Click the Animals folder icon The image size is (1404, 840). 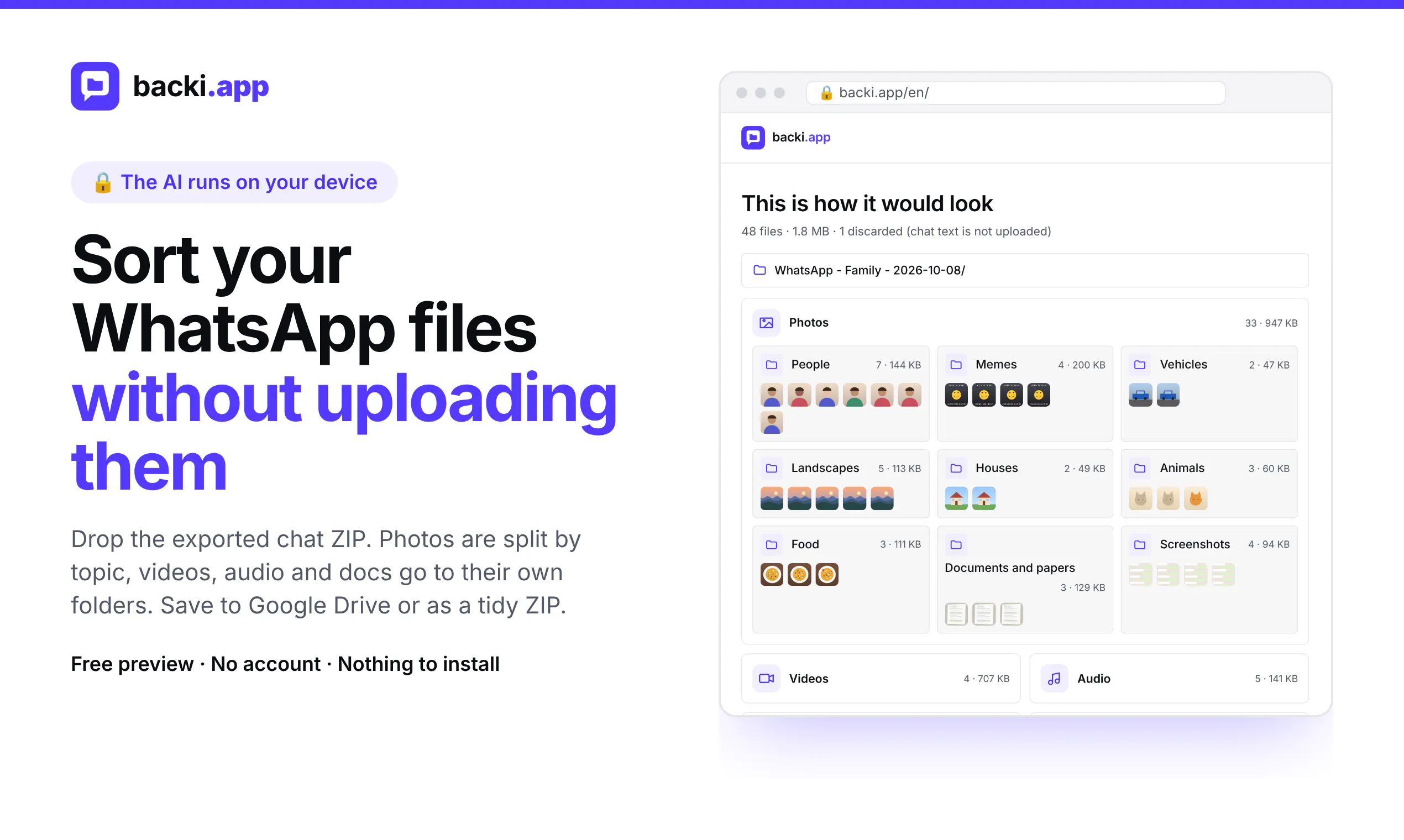(1140, 468)
